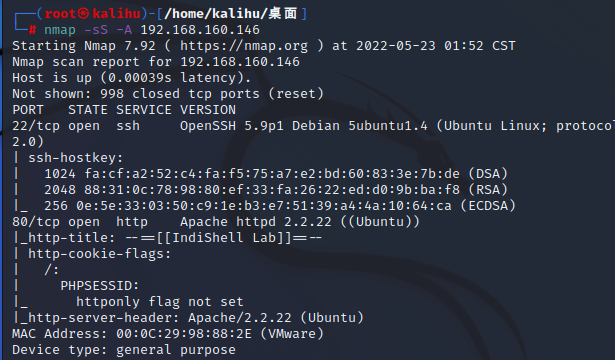Screen dimensions: 615x360
Task: Click the nmap command word in prompt
Action: 60,30
